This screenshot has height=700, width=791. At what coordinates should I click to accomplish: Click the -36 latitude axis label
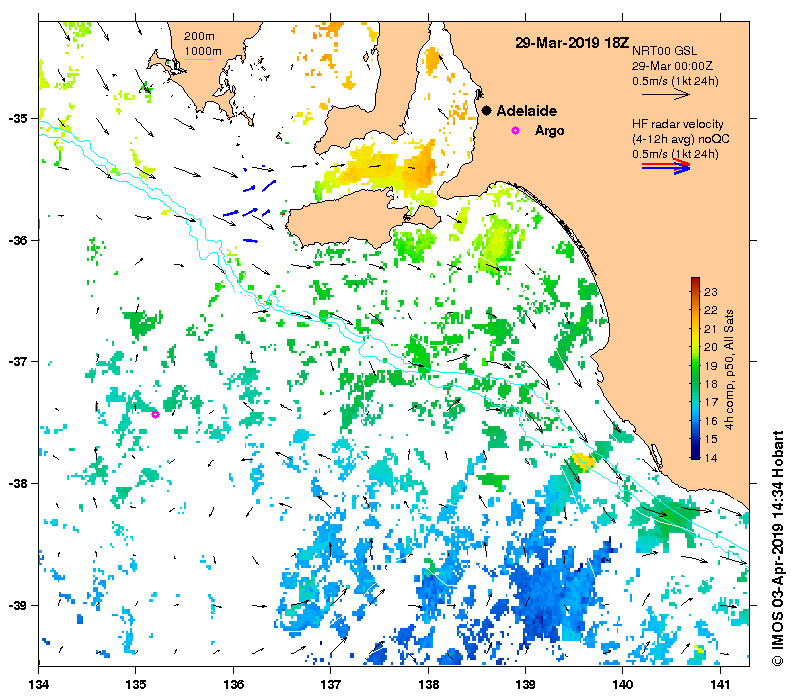click(18, 240)
